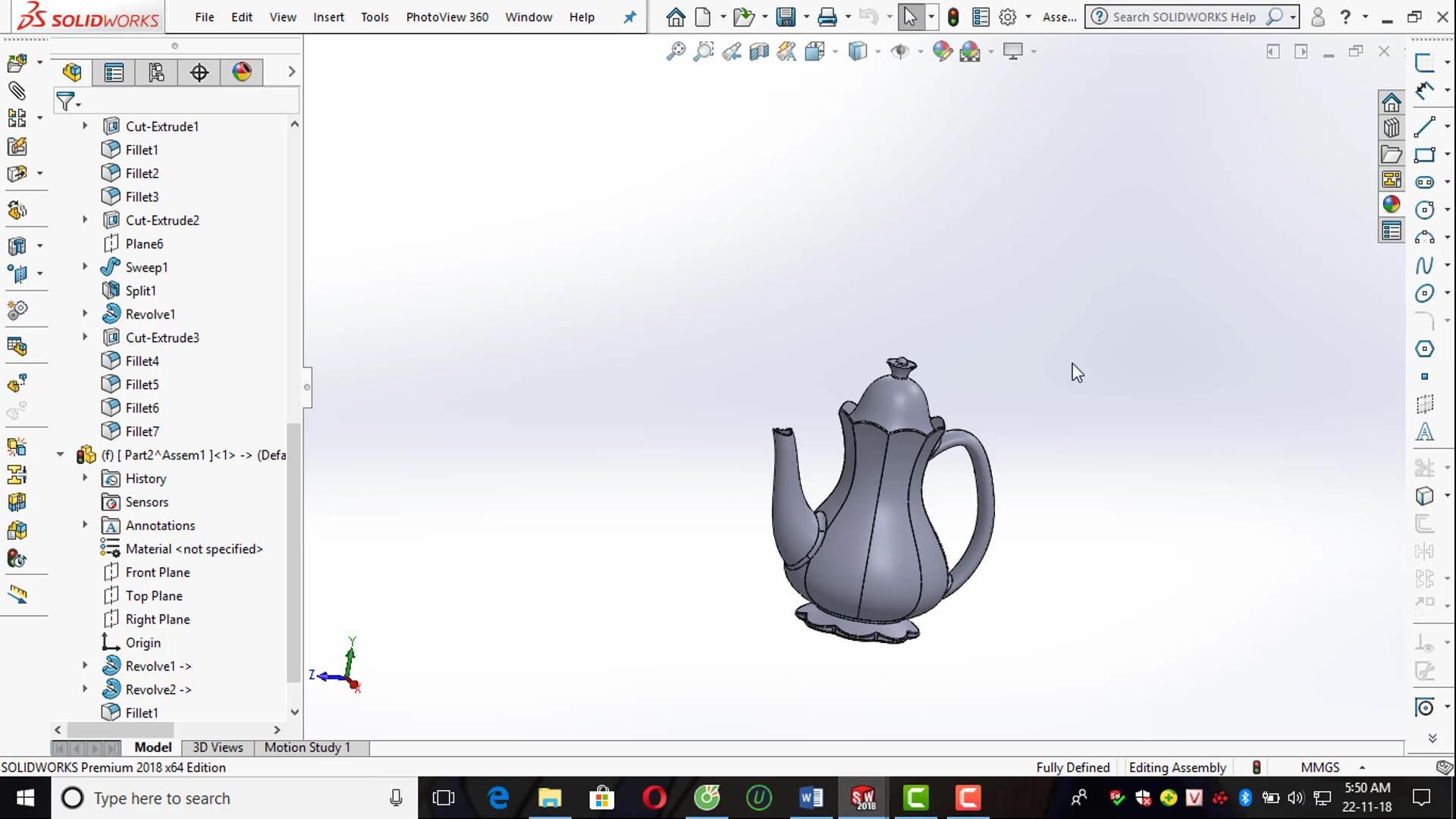Pin the menu bar
This screenshot has height=819, width=1456.
click(629, 17)
